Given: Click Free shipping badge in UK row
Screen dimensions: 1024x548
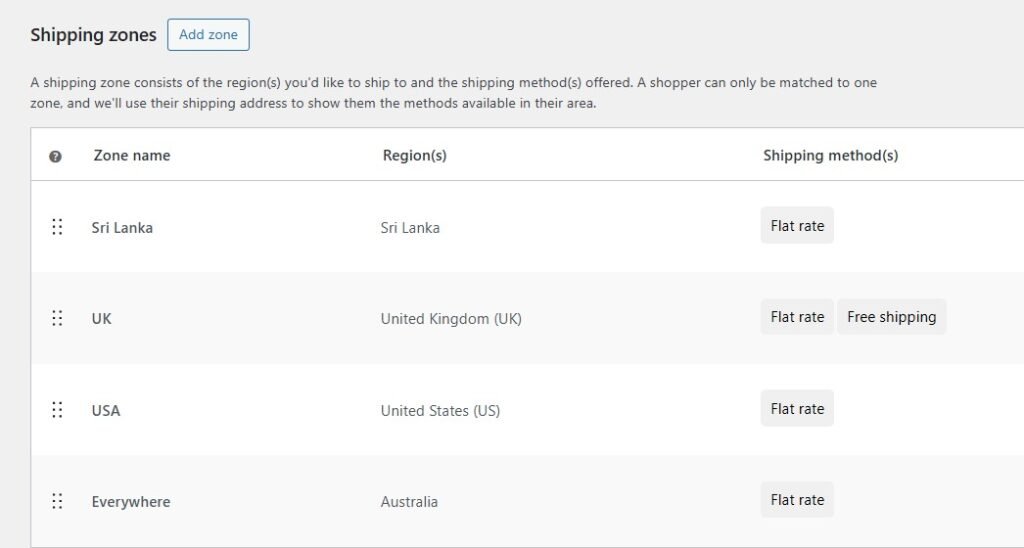Looking at the screenshot, I should click(x=891, y=317).
